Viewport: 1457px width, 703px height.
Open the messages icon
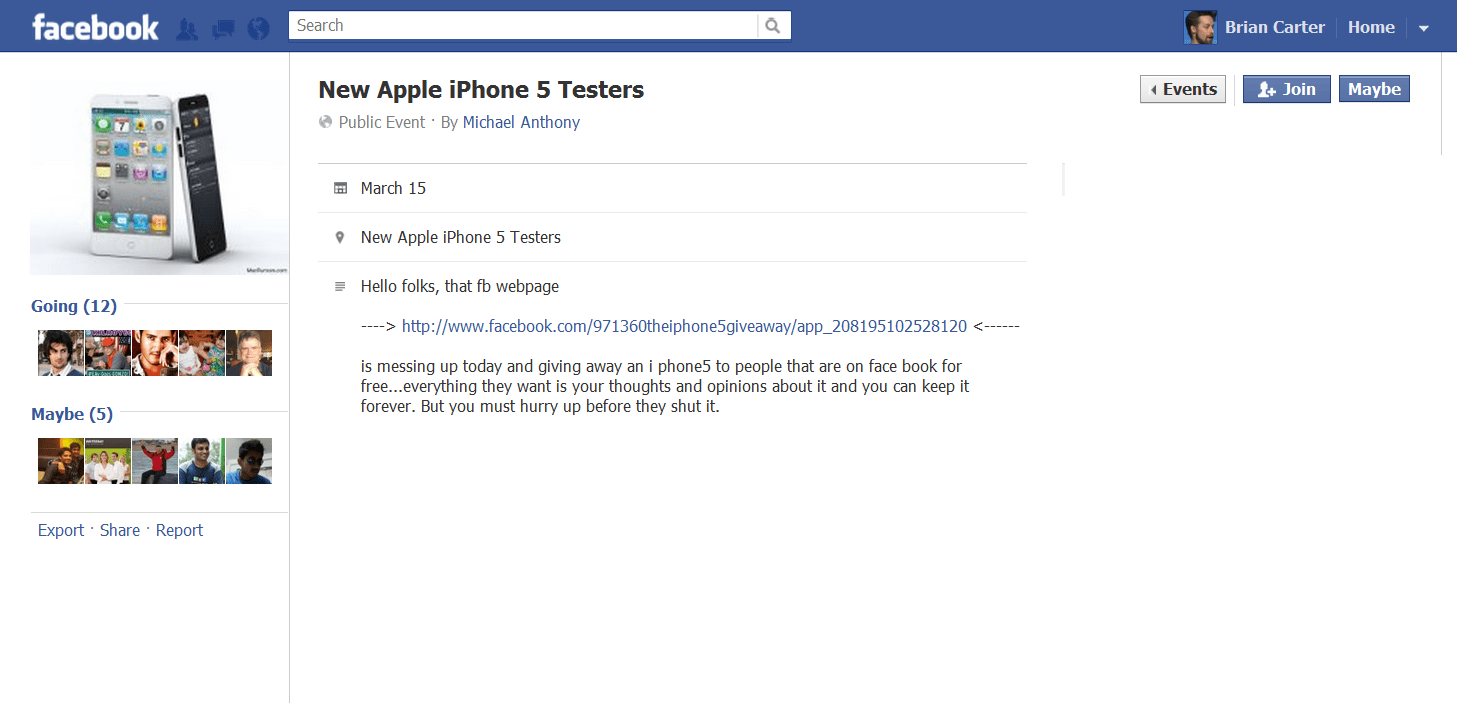(x=223, y=29)
